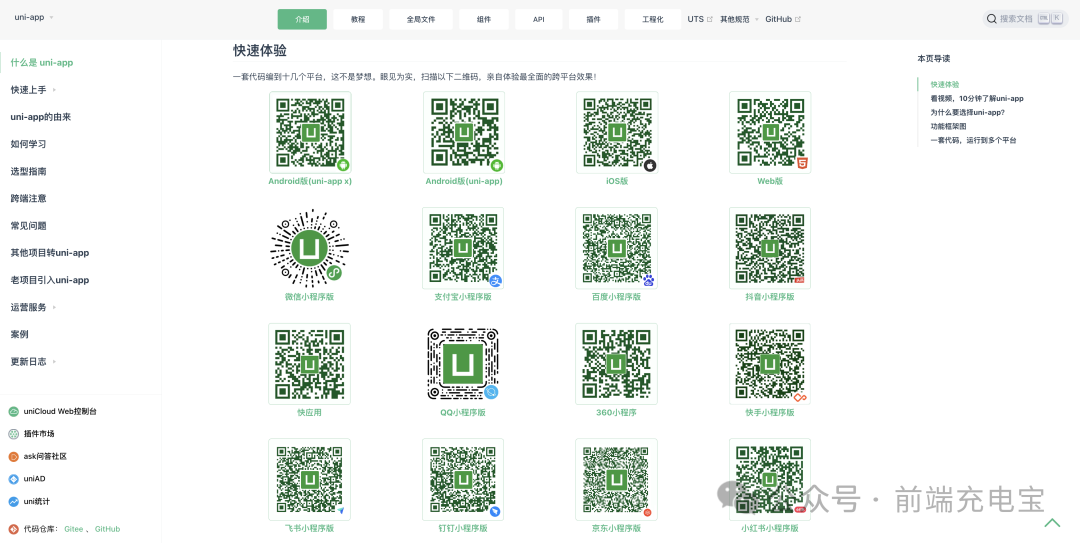Open 老项目引入uni-app sidebar page
Screen dimensions: 1080x543
[50, 280]
